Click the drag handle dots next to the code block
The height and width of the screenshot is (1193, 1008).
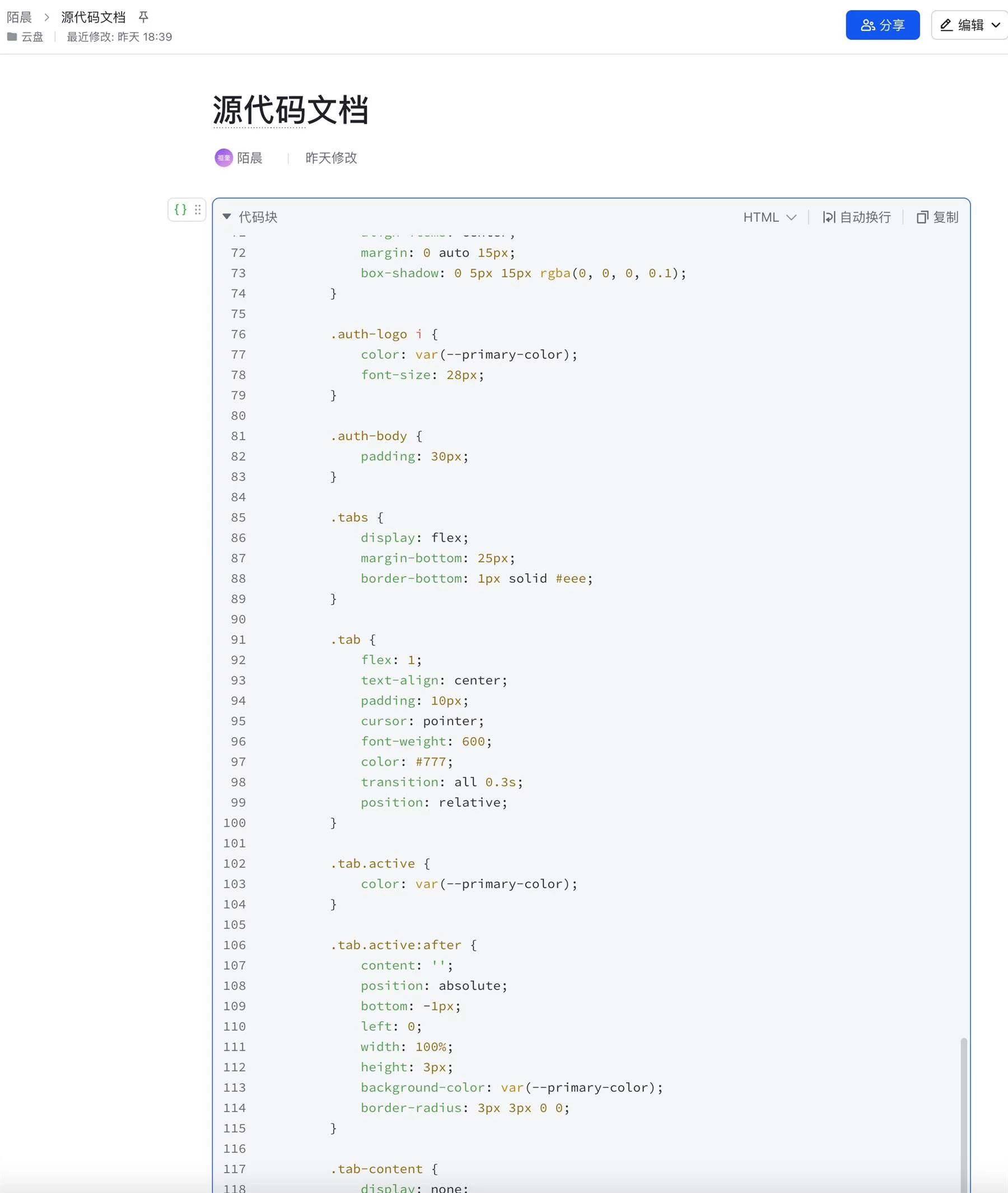click(x=197, y=210)
